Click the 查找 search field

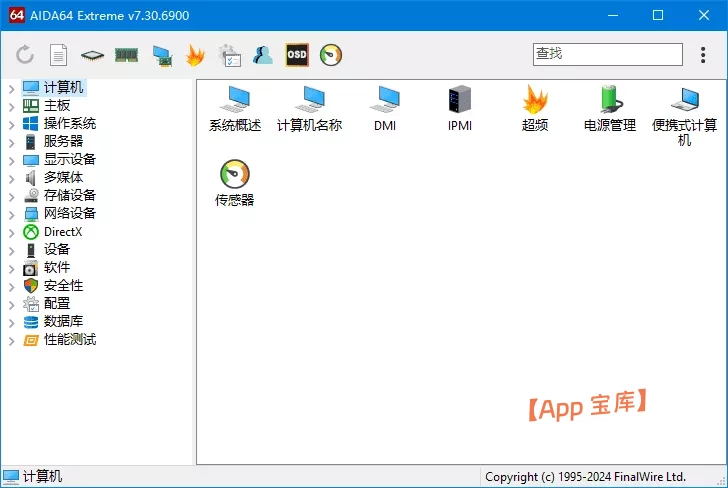pyautogui.click(x=608, y=54)
